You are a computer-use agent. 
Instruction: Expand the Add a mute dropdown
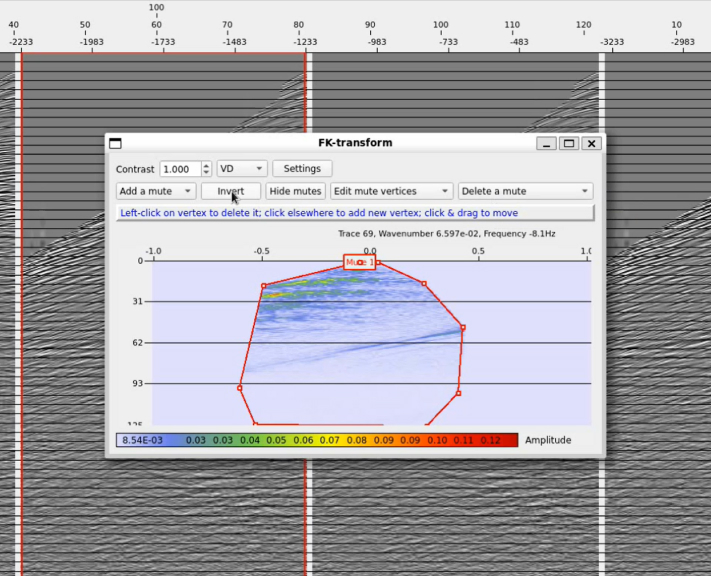[x=156, y=191]
